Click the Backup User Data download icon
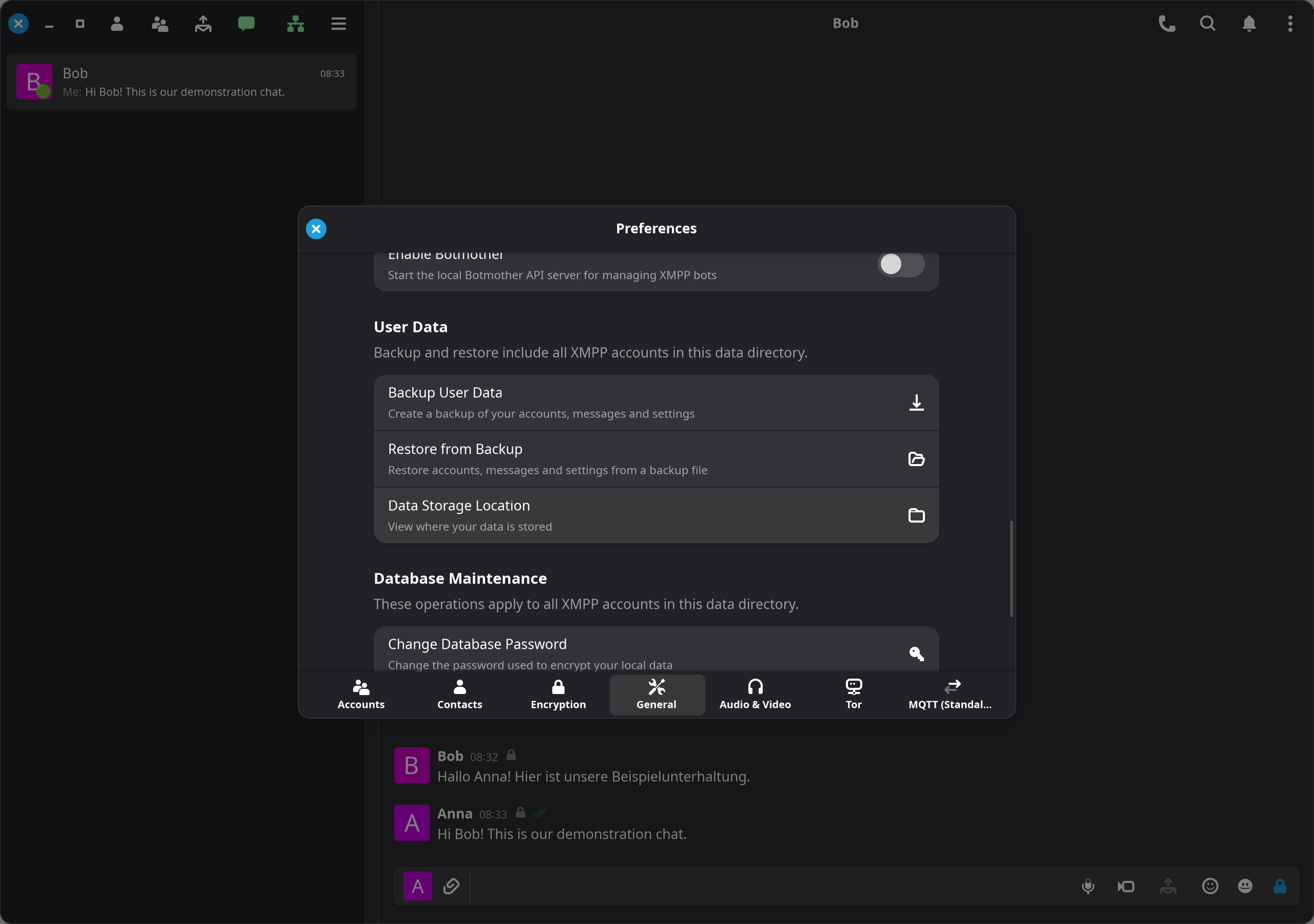 916,402
